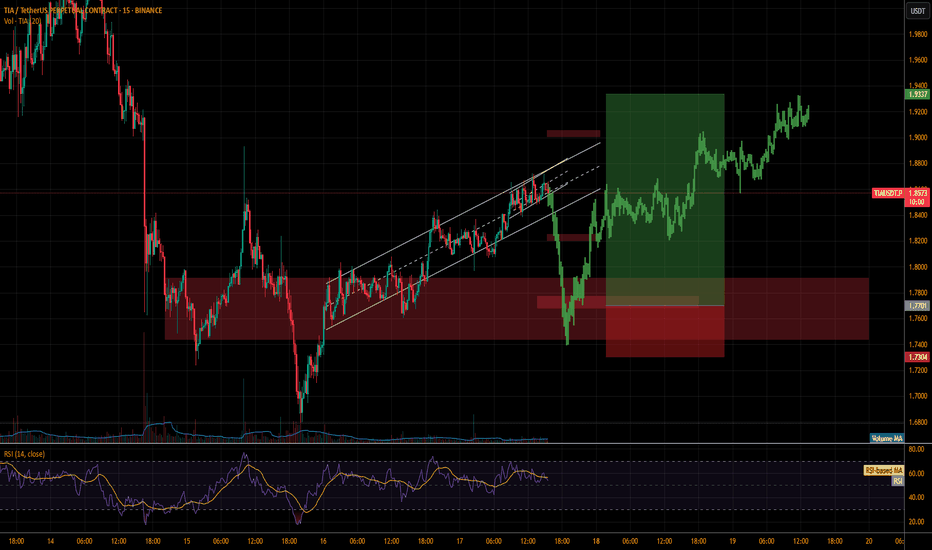Click the 1.8200 price axis value
This screenshot has height=550, width=932.
coord(918,241)
